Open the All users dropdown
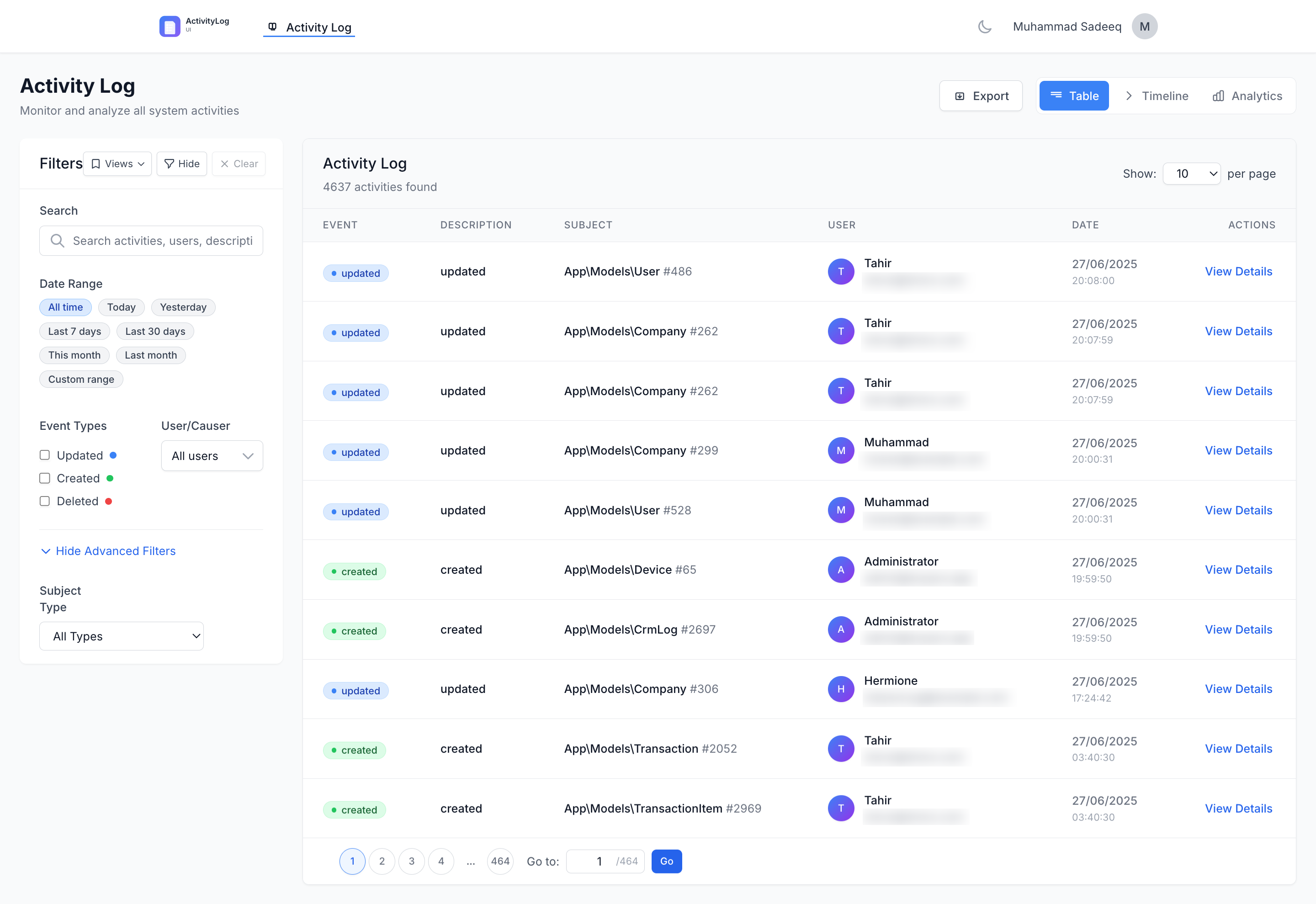This screenshot has width=1316, height=904. point(212,455)
